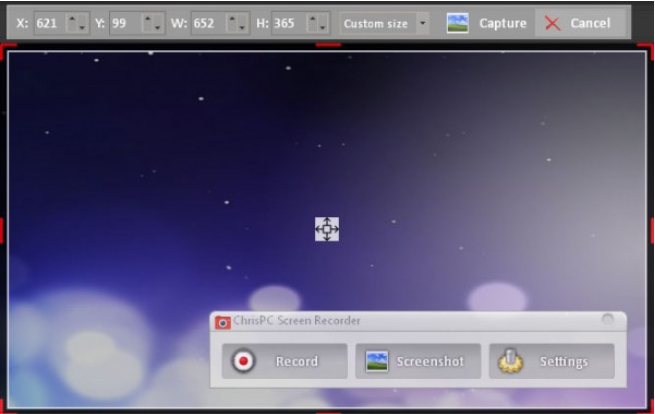
Task: Click the Capture picture icon in top toolbar
Action: click(457, 23)
